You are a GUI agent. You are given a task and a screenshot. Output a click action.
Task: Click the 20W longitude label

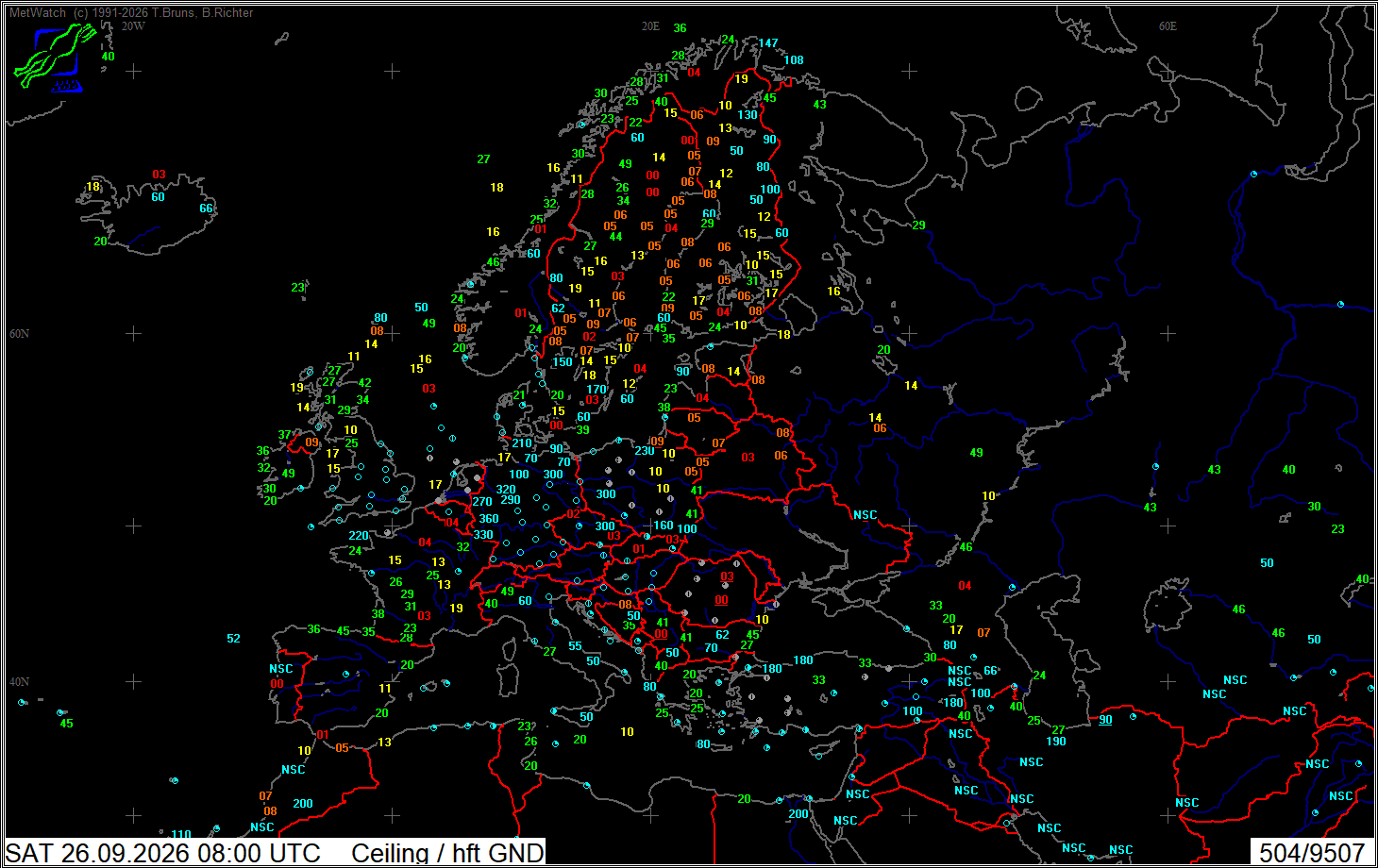click(x=133, y=26)
